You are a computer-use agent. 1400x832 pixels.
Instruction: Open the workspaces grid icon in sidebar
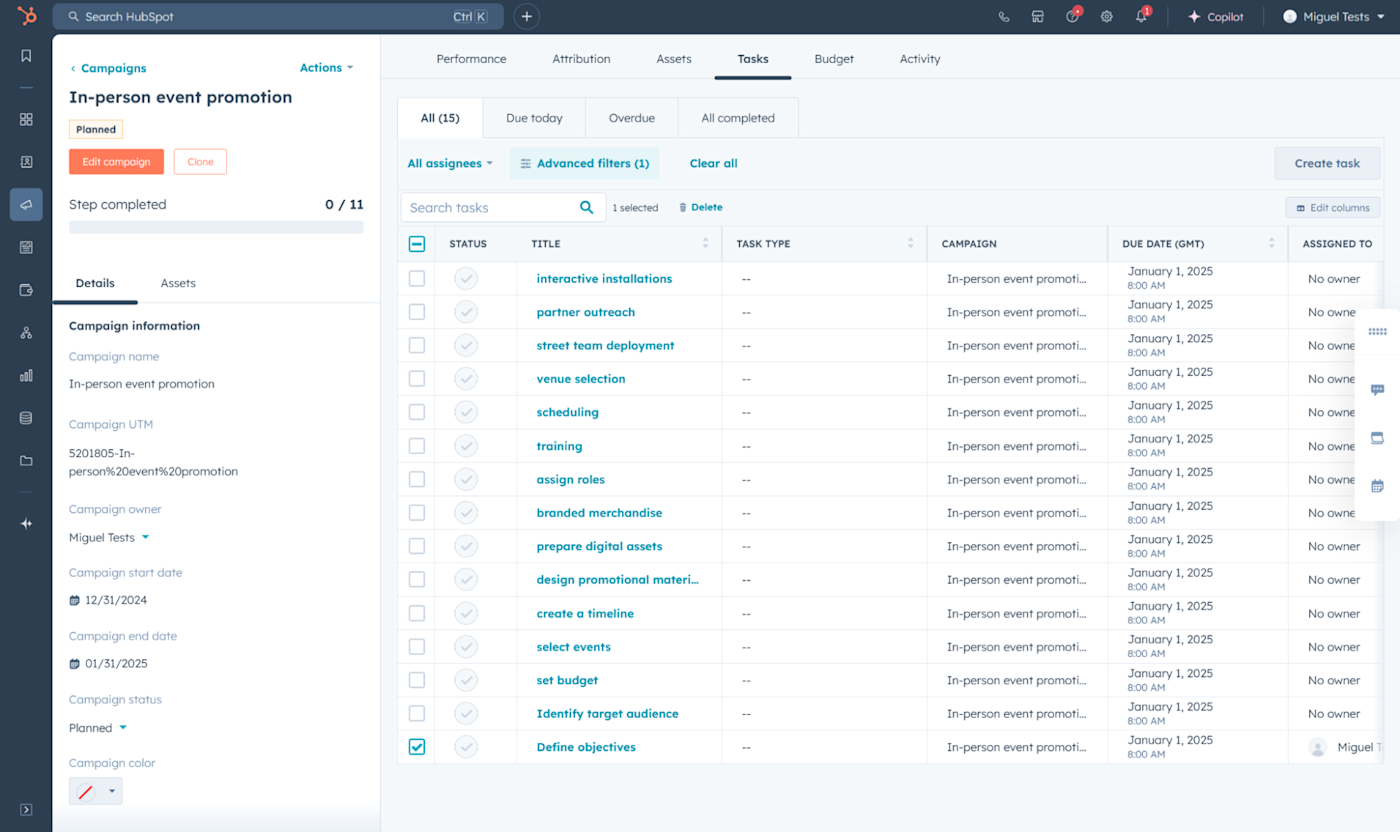coord(26,119)
